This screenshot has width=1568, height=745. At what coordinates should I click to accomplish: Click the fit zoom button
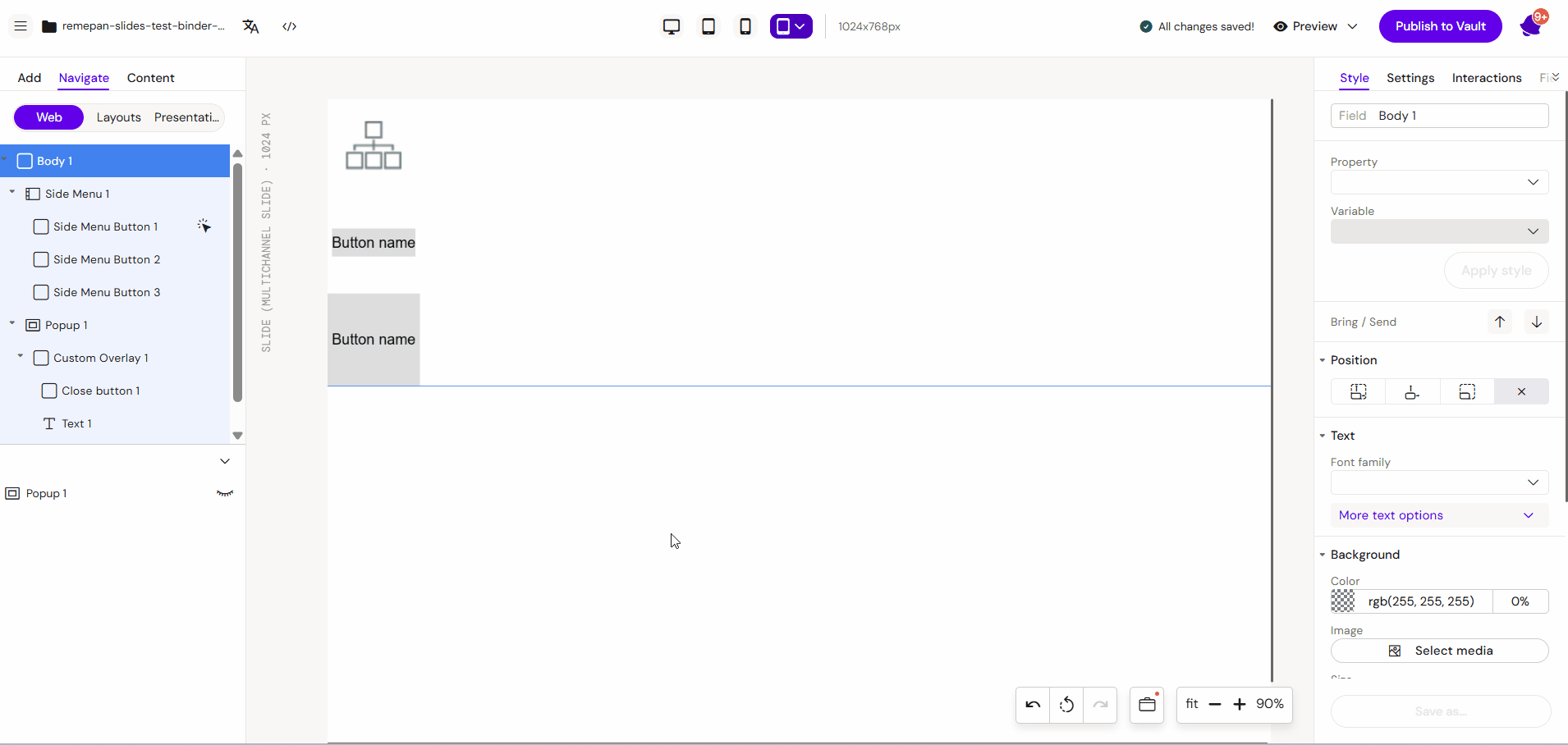[x=1192, y=704]
